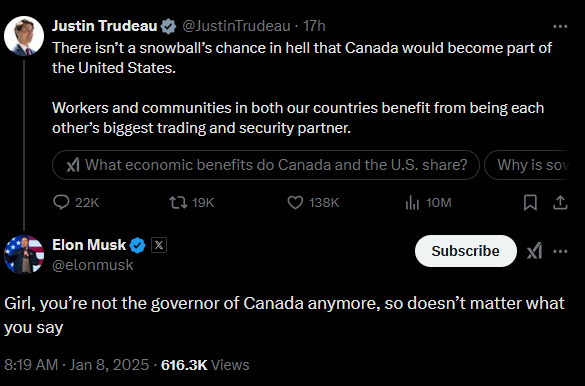Open more options menu on Musk's post
The image size is (585, 386).
(x=560, y=251)
